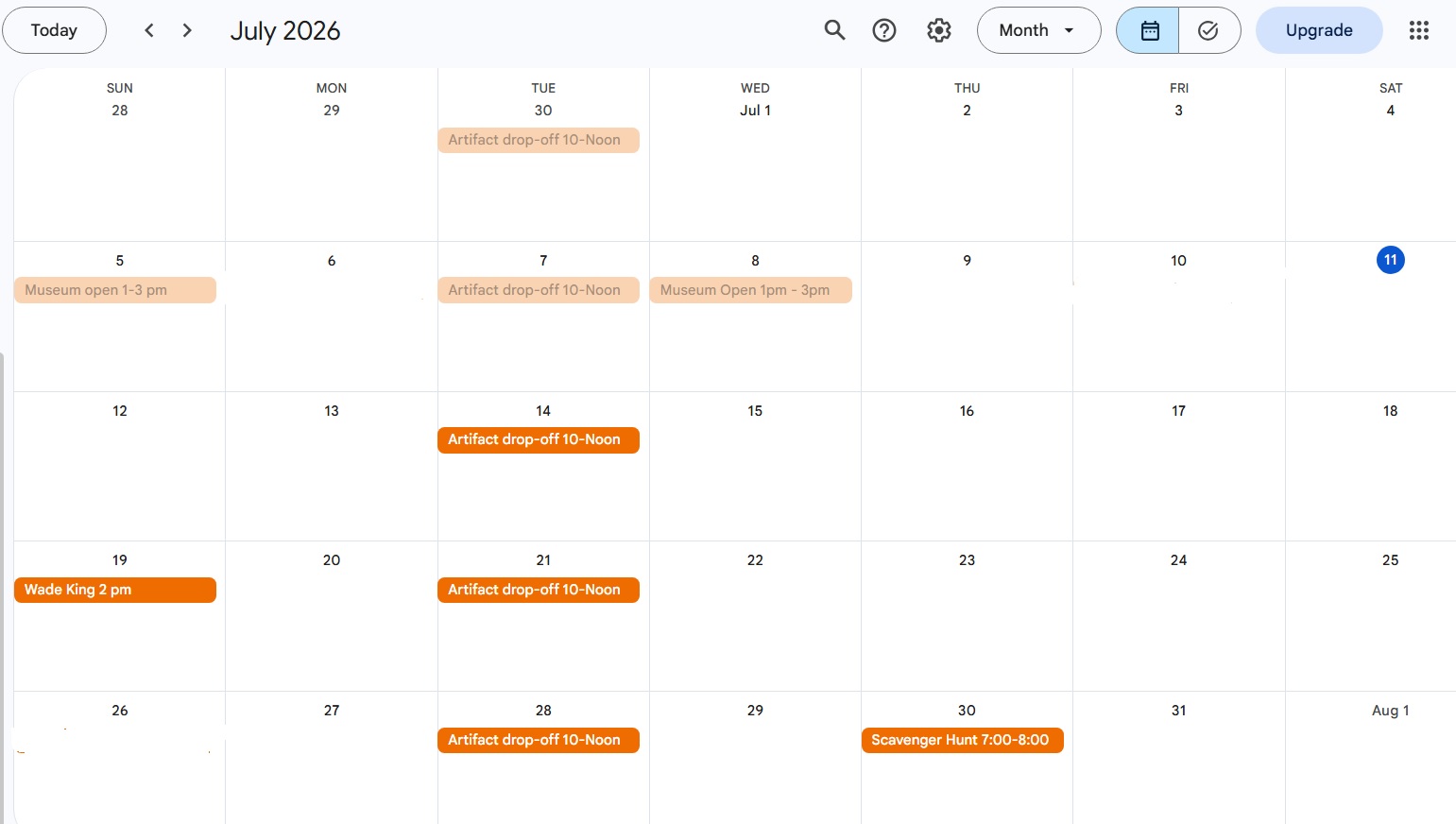
Task: Click date number 3 under FRI
Action: [1178, 111]
